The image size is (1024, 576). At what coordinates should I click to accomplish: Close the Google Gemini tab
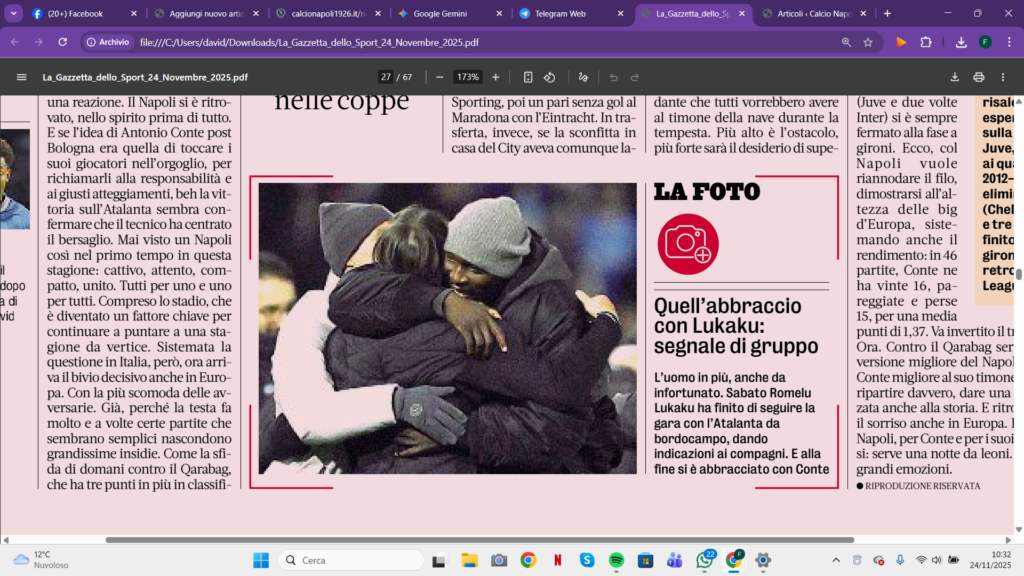[499, 13]
